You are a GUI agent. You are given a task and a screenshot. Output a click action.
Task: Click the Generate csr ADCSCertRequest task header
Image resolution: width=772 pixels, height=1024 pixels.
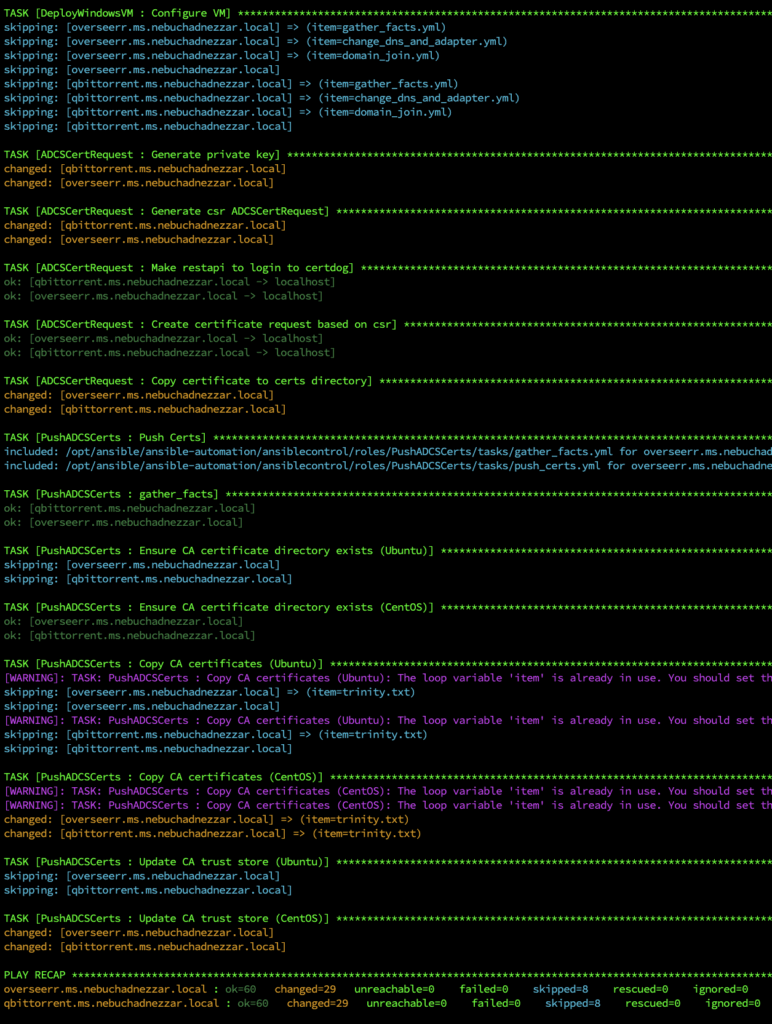pos(166,211)
